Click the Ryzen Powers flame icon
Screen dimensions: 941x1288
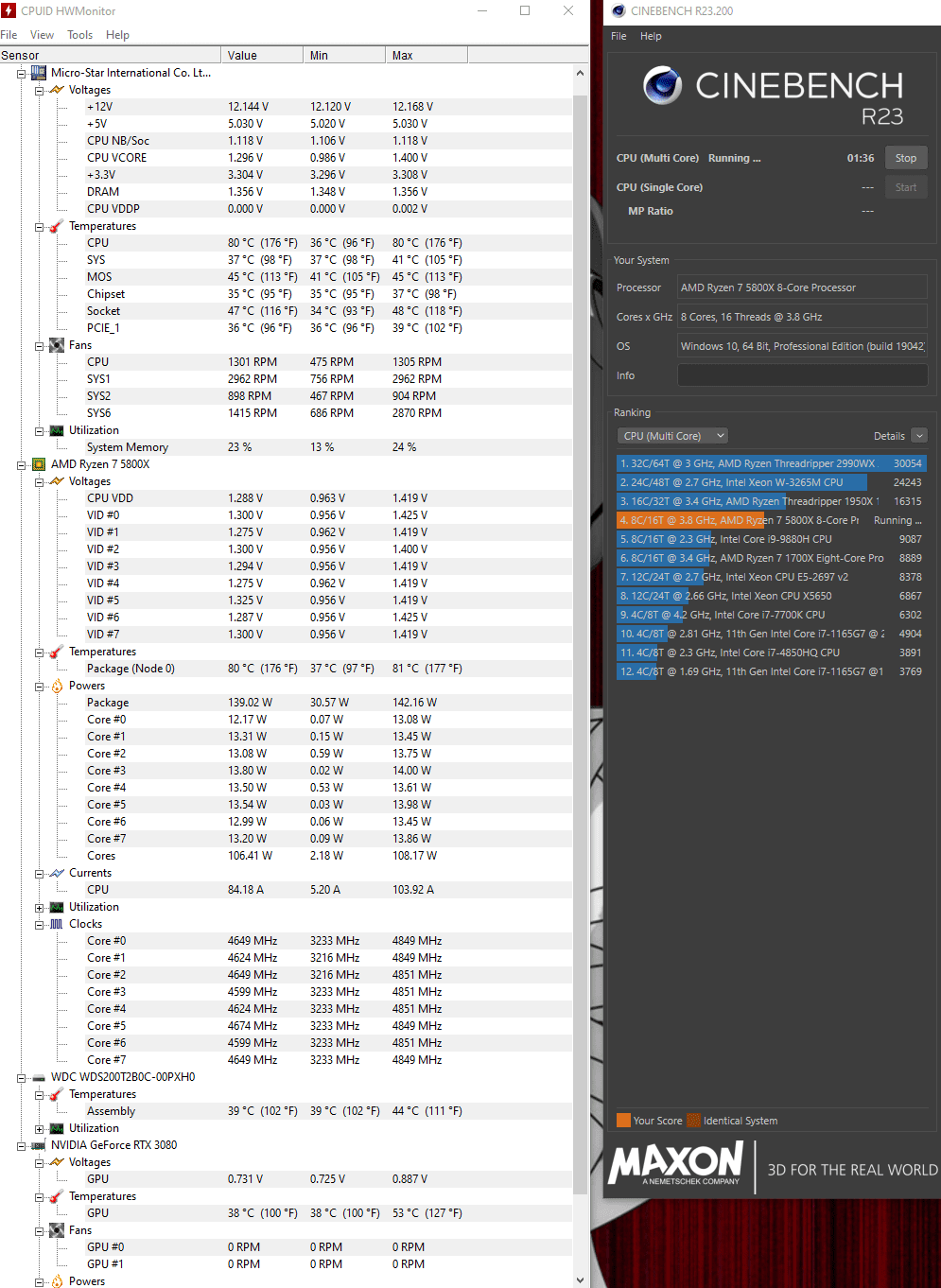(x=57, y=686)
